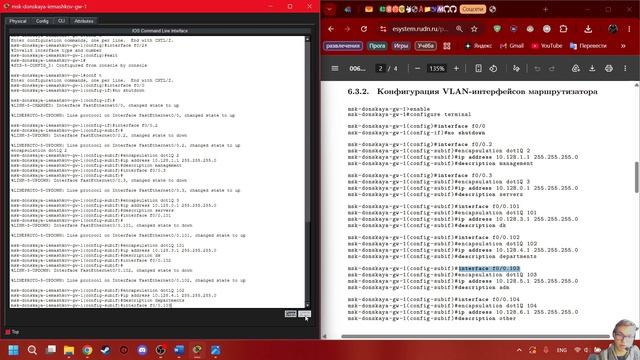Open the YouTube bookmark
The image size is (640, 360).
[547, 46]
